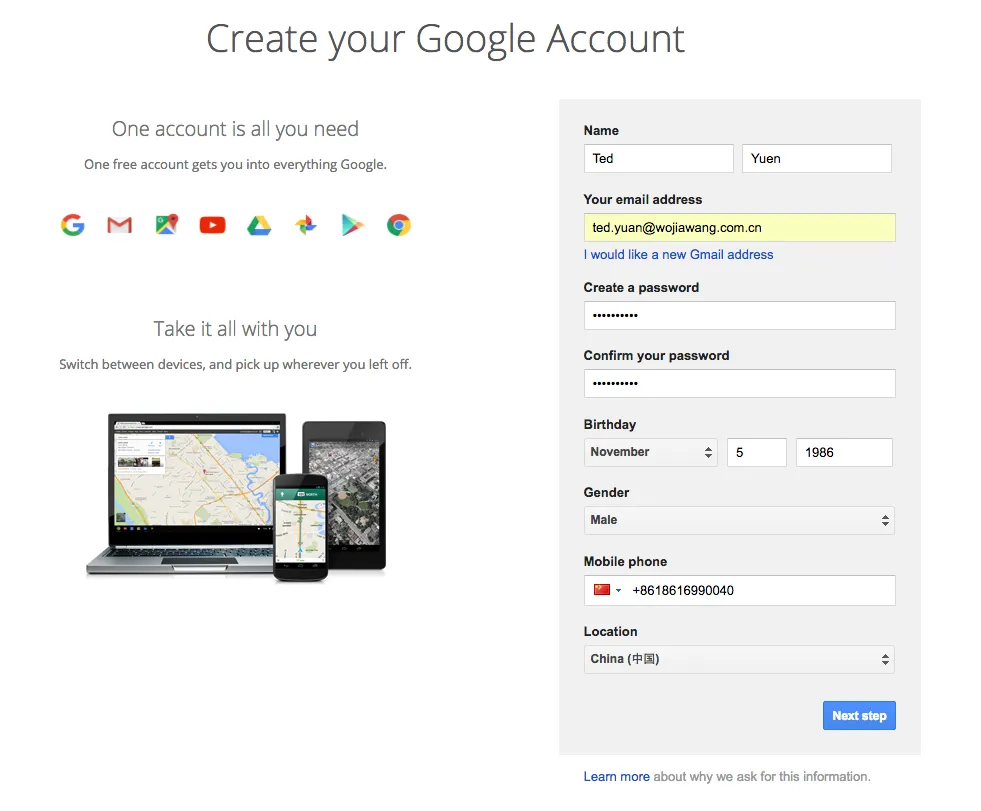The height and width of the screenshot is (811, 981).
Task: Click the Google Drive triangle icon
Action: click(259, 225)
